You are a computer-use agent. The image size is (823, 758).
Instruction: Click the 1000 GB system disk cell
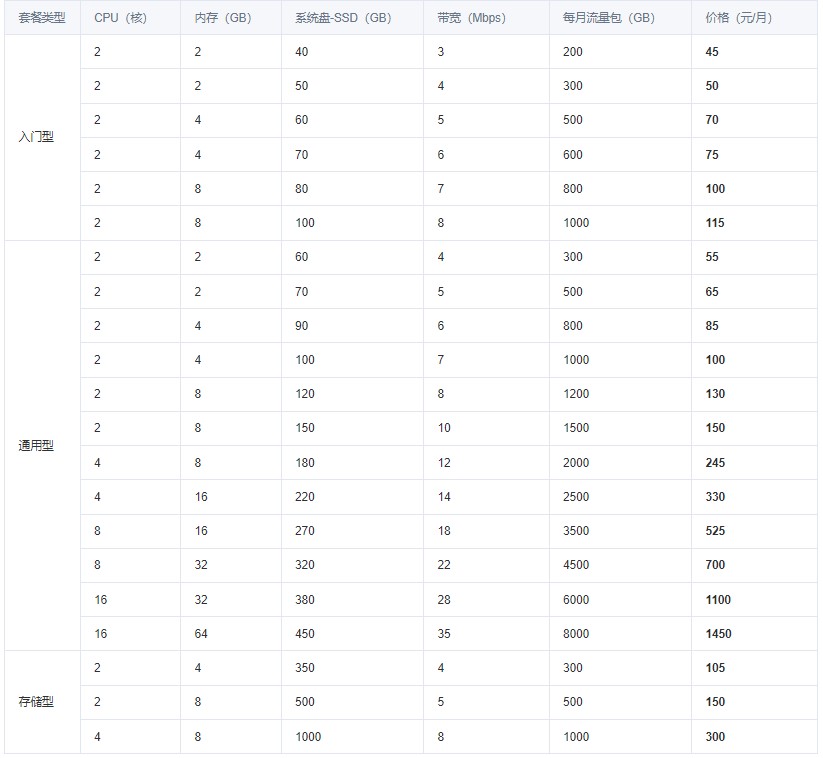pos(352,736)
